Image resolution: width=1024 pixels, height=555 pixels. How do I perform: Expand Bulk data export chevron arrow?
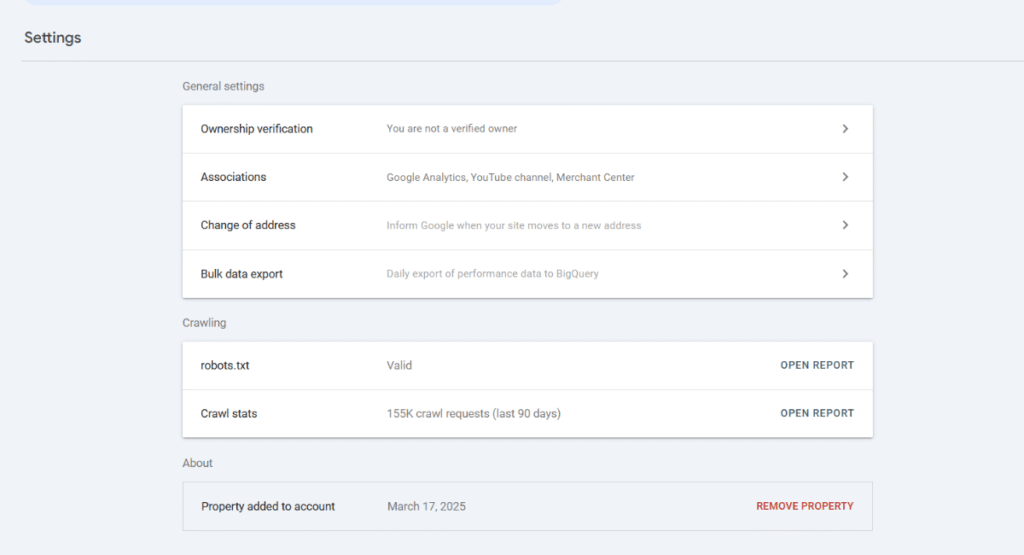click(845, 274)
